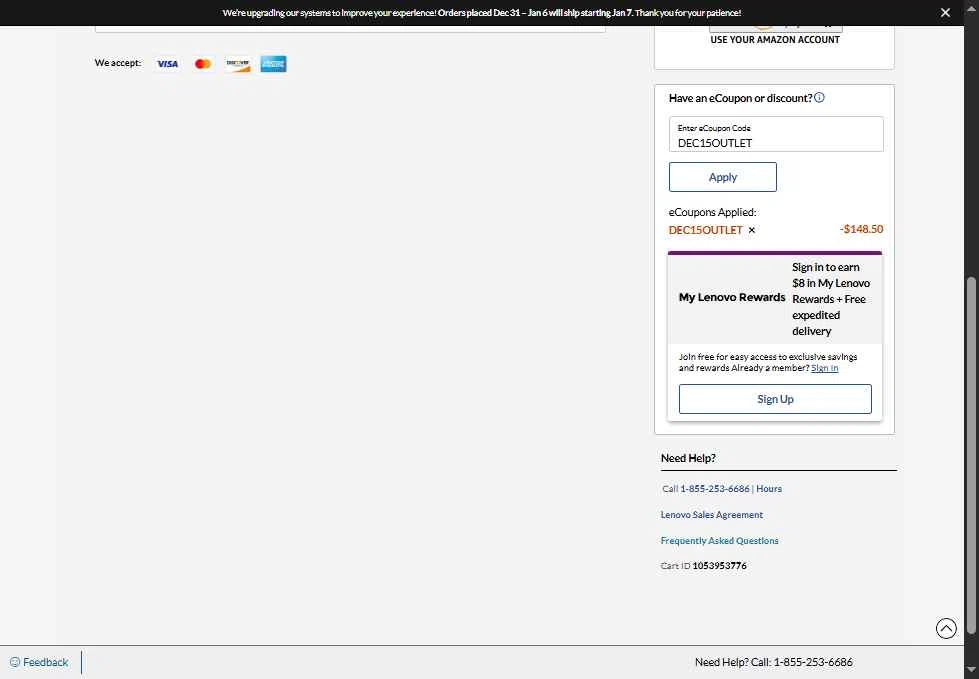
Task: Click the page vertical scrollbar
Action: click(971, 454)
